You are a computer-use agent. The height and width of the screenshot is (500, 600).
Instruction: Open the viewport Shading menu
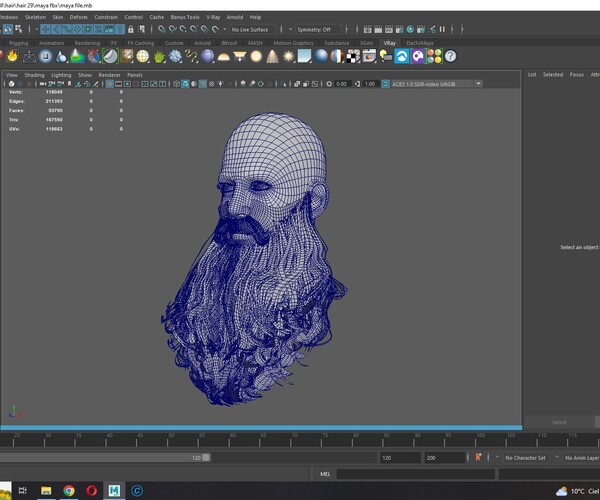point(34,75)
